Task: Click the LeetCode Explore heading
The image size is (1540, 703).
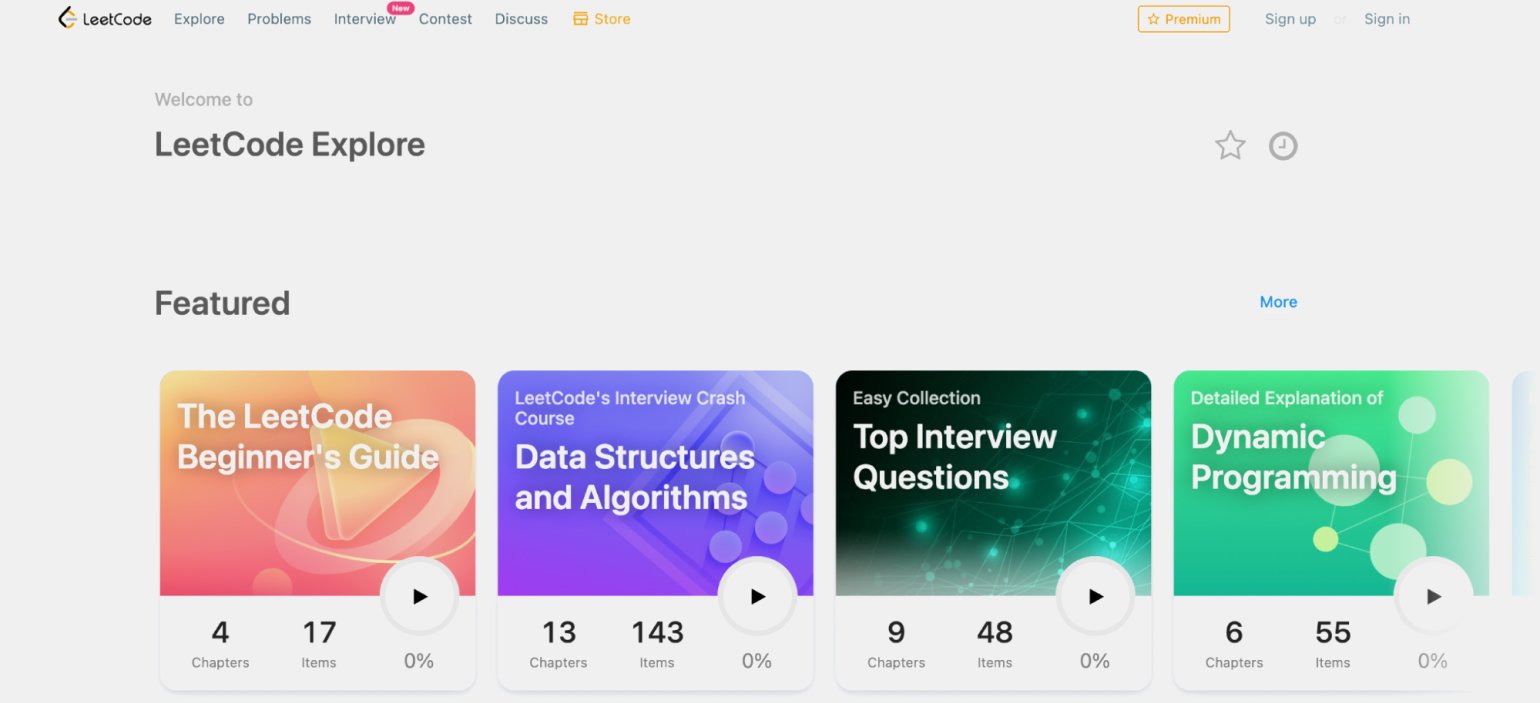Action: [x=290, y=145]
